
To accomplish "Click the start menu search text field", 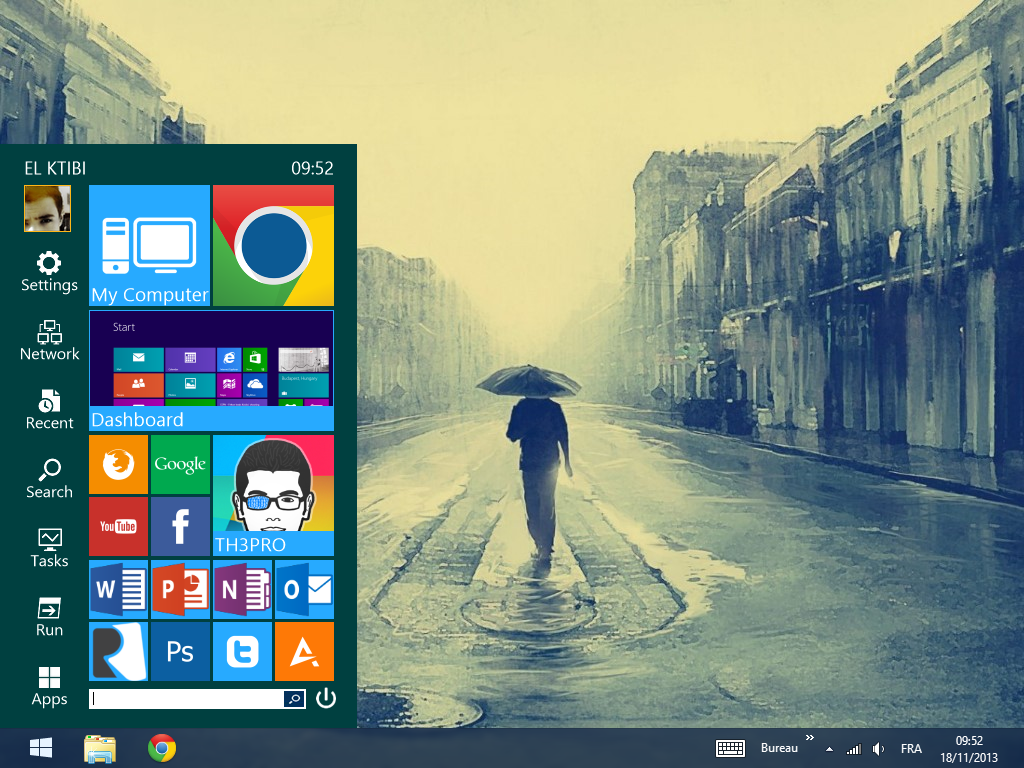I will (186, 699).
